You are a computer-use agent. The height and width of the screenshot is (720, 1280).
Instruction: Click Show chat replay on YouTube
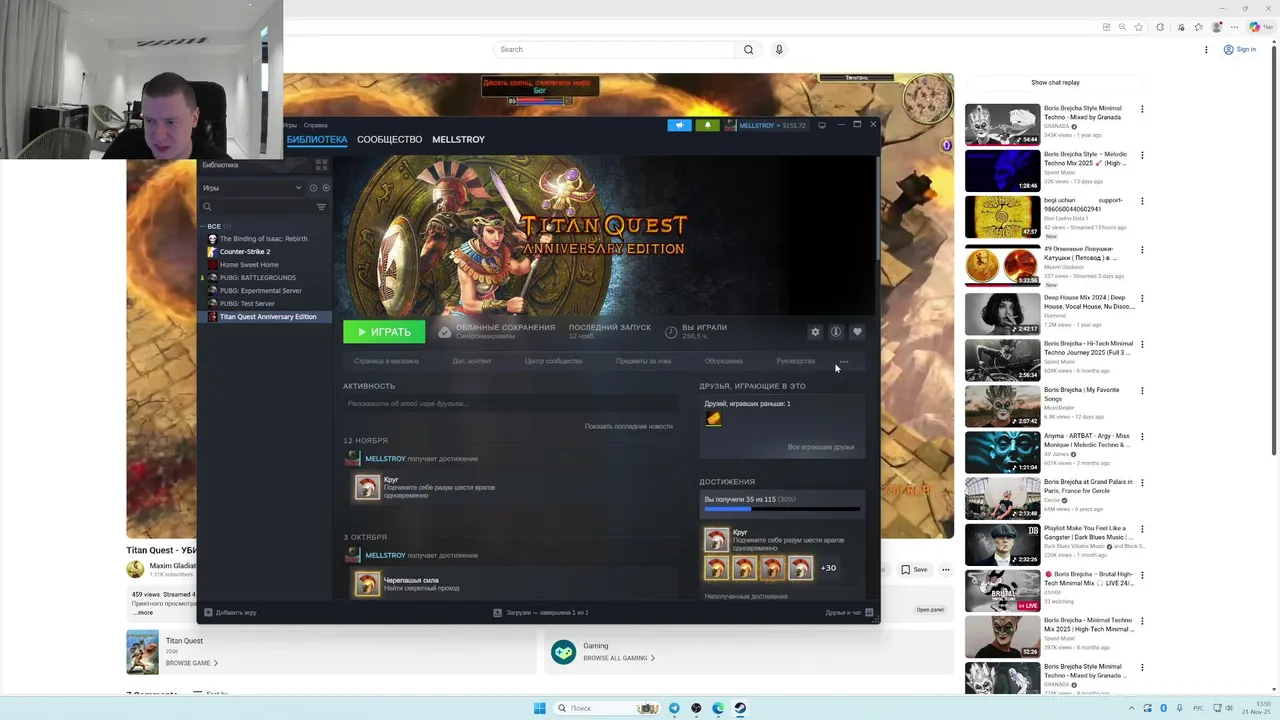pyautogui.click(x=1055, y=82)
